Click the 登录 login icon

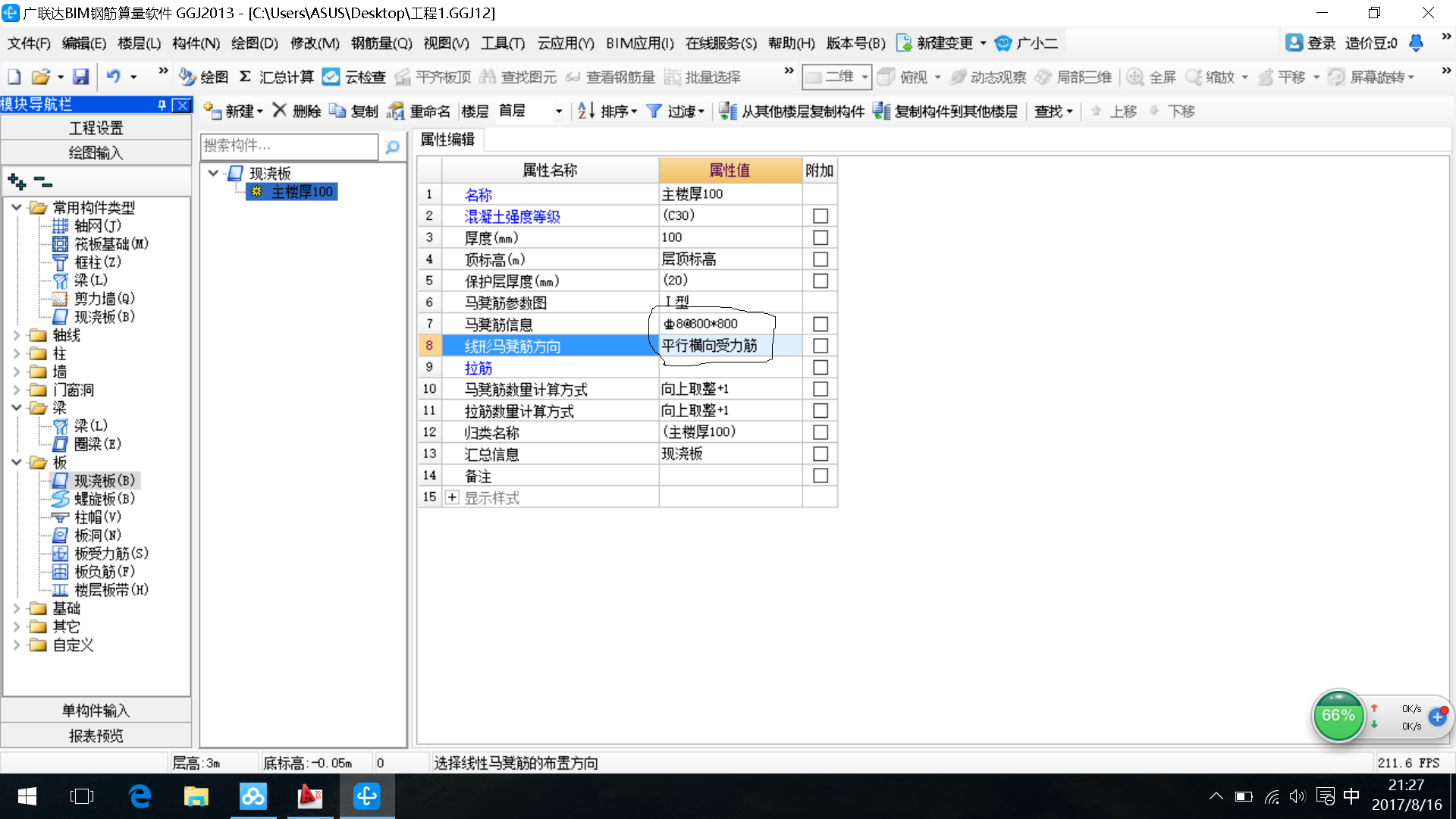(x=1294, y=43)
